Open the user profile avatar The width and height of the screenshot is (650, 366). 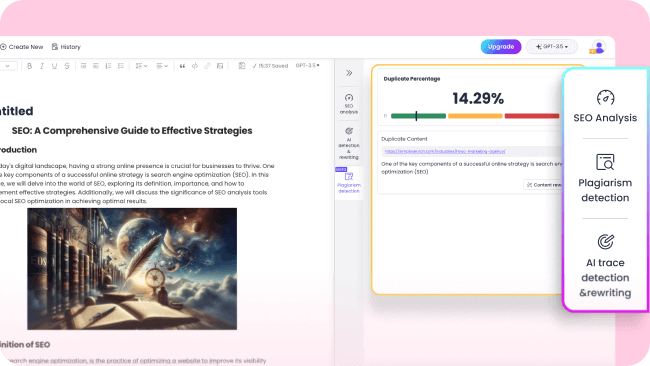tap(598, 47)
